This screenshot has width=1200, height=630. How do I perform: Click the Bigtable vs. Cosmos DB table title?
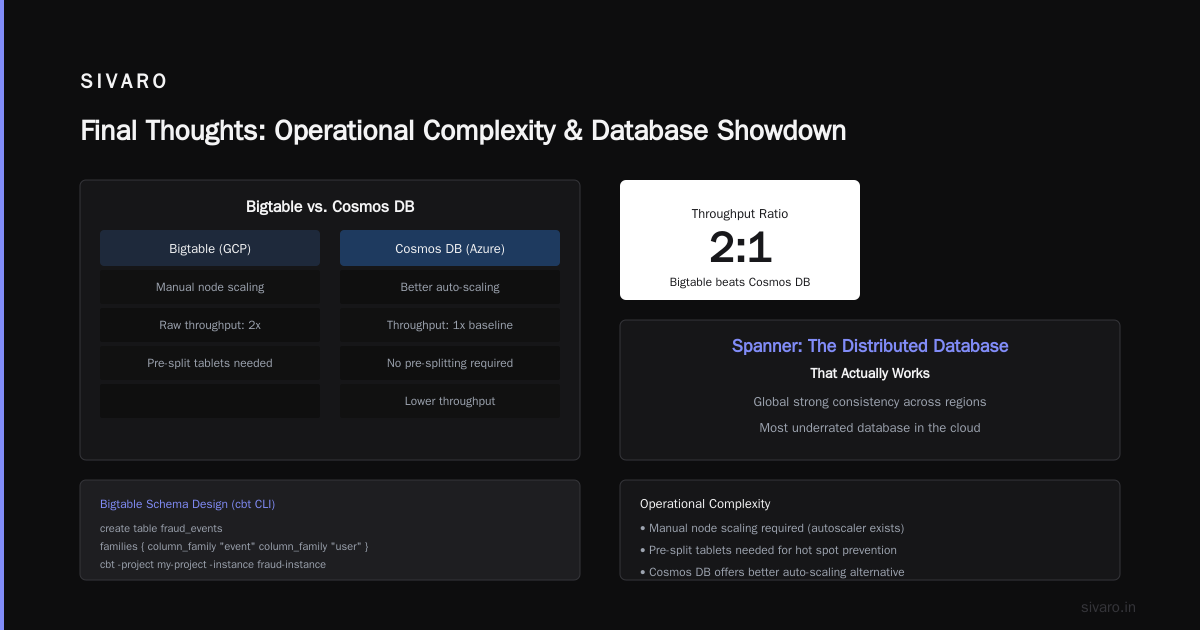(330, 207)
